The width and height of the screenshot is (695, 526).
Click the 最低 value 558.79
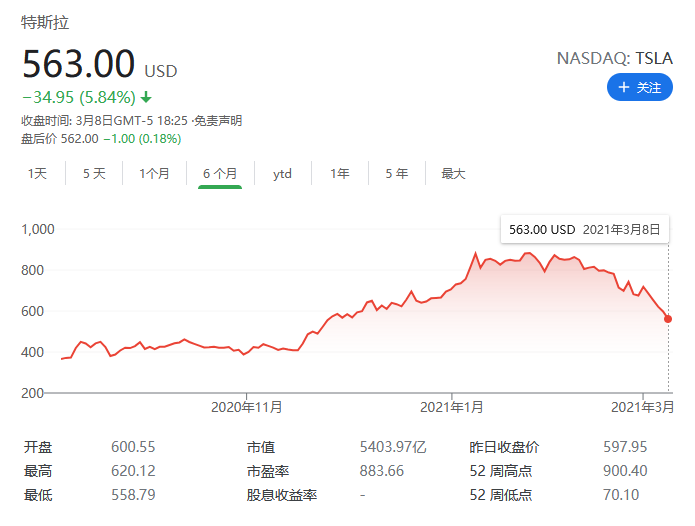tap(133, 495)
